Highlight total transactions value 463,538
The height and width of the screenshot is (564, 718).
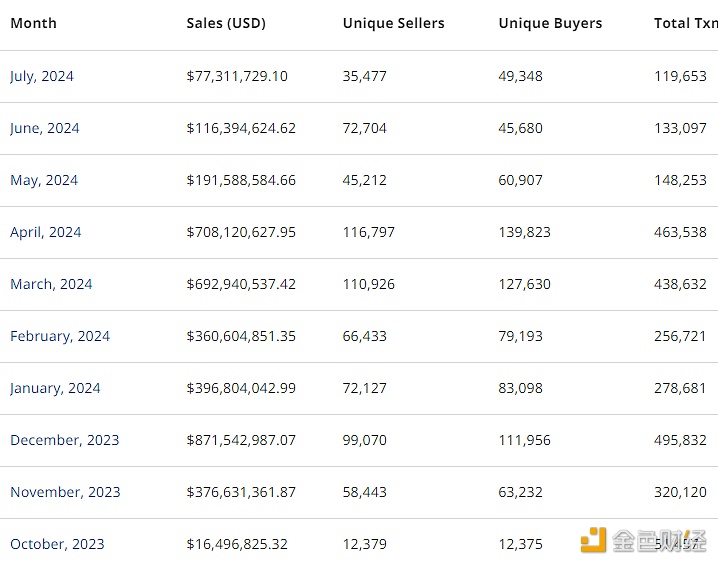point(680,233)
